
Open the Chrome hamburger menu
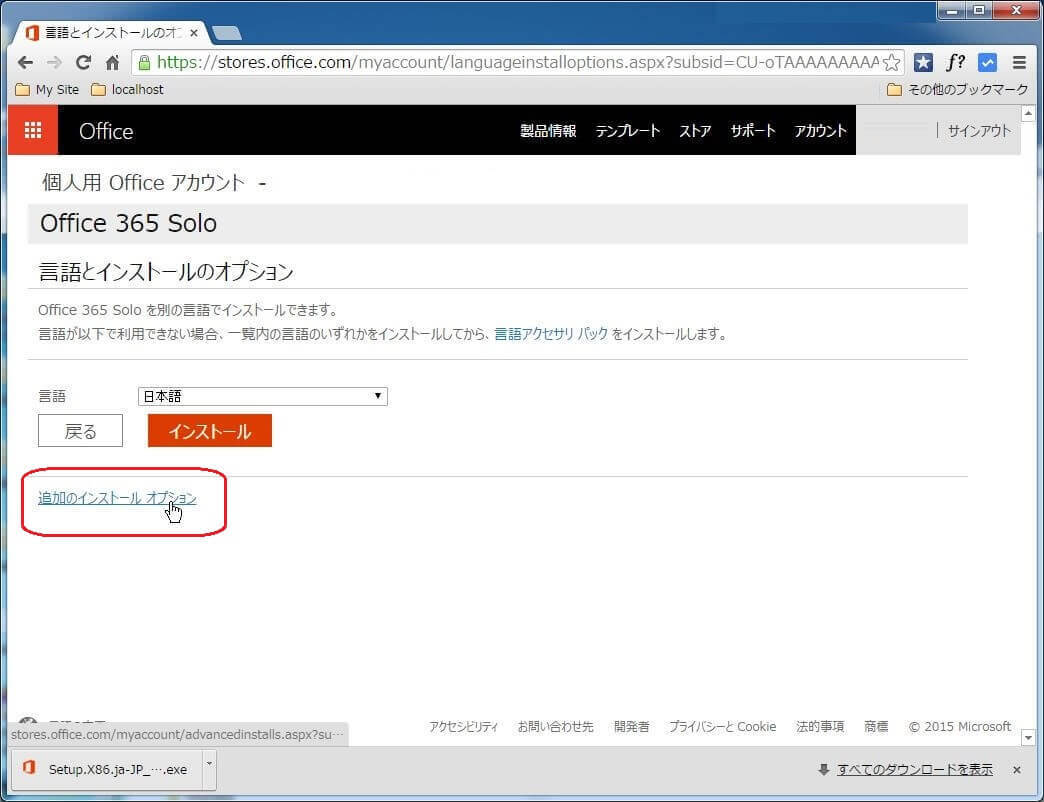[x=1019, y=62]
